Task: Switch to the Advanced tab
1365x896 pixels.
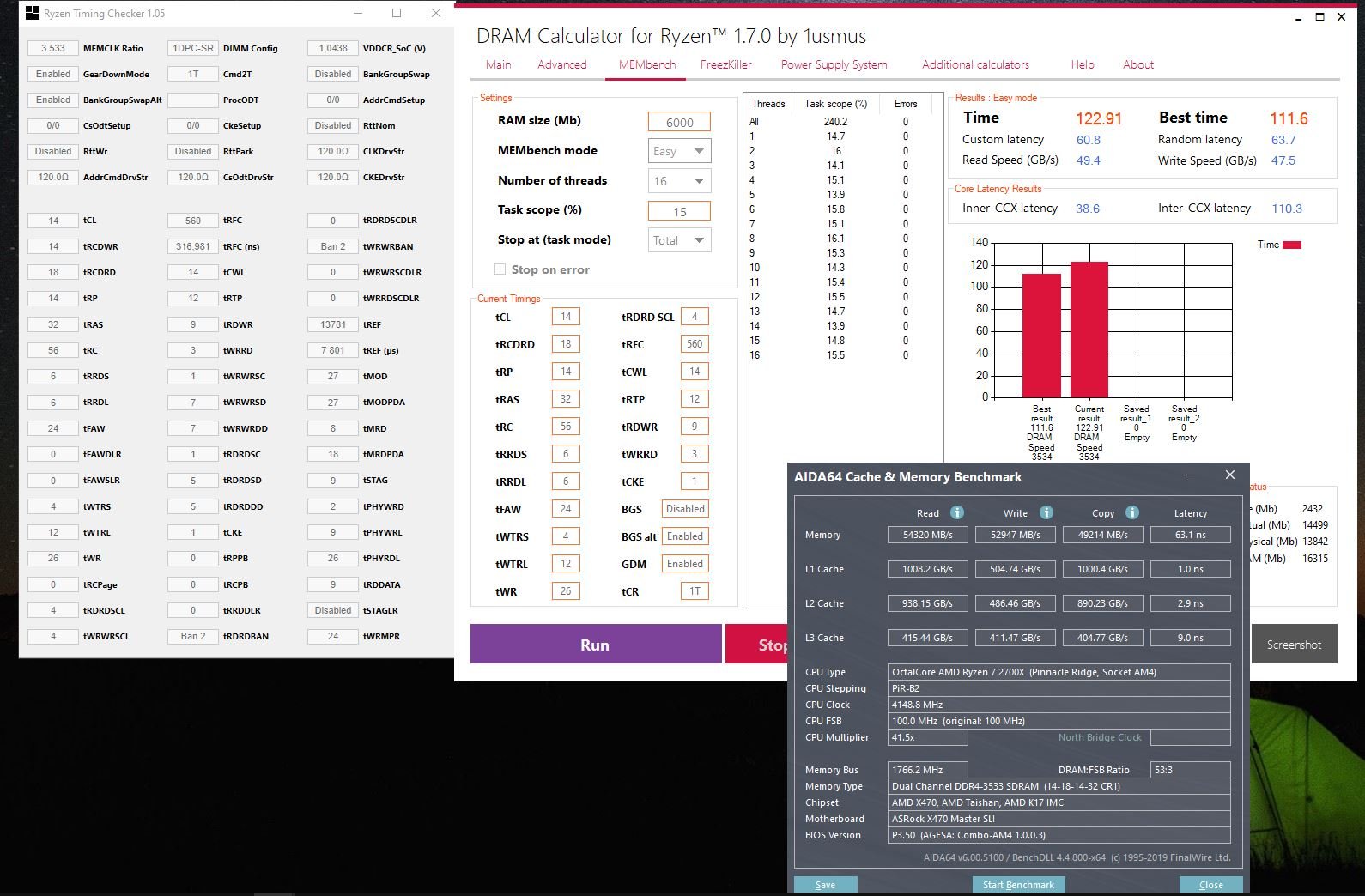Action: tap(562, 64)
